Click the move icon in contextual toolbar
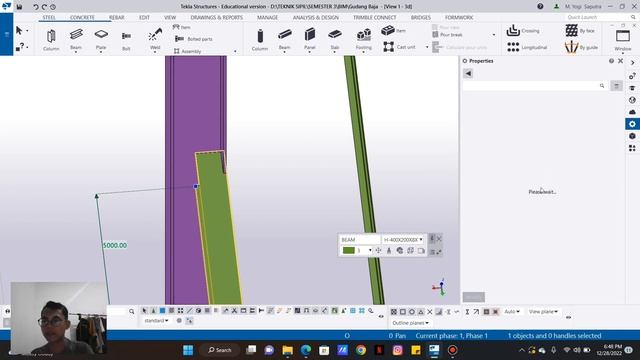 [x=378, y=250]
